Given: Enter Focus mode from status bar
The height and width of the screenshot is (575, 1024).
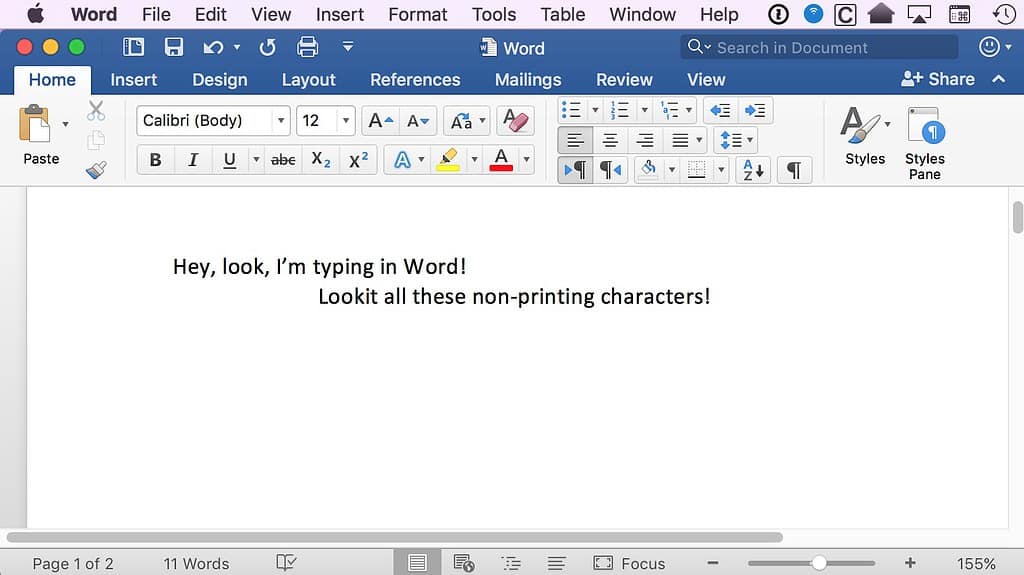Looking at the screenshot, I should tap(629, 564).
